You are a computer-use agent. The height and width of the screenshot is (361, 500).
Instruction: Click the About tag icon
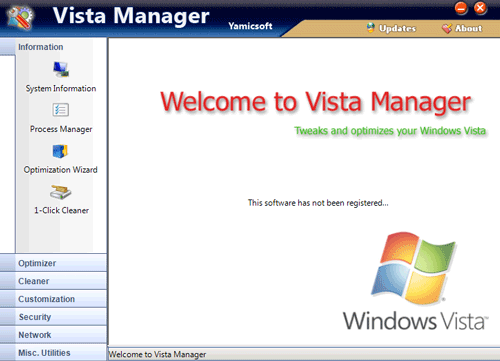click(447, 28)
